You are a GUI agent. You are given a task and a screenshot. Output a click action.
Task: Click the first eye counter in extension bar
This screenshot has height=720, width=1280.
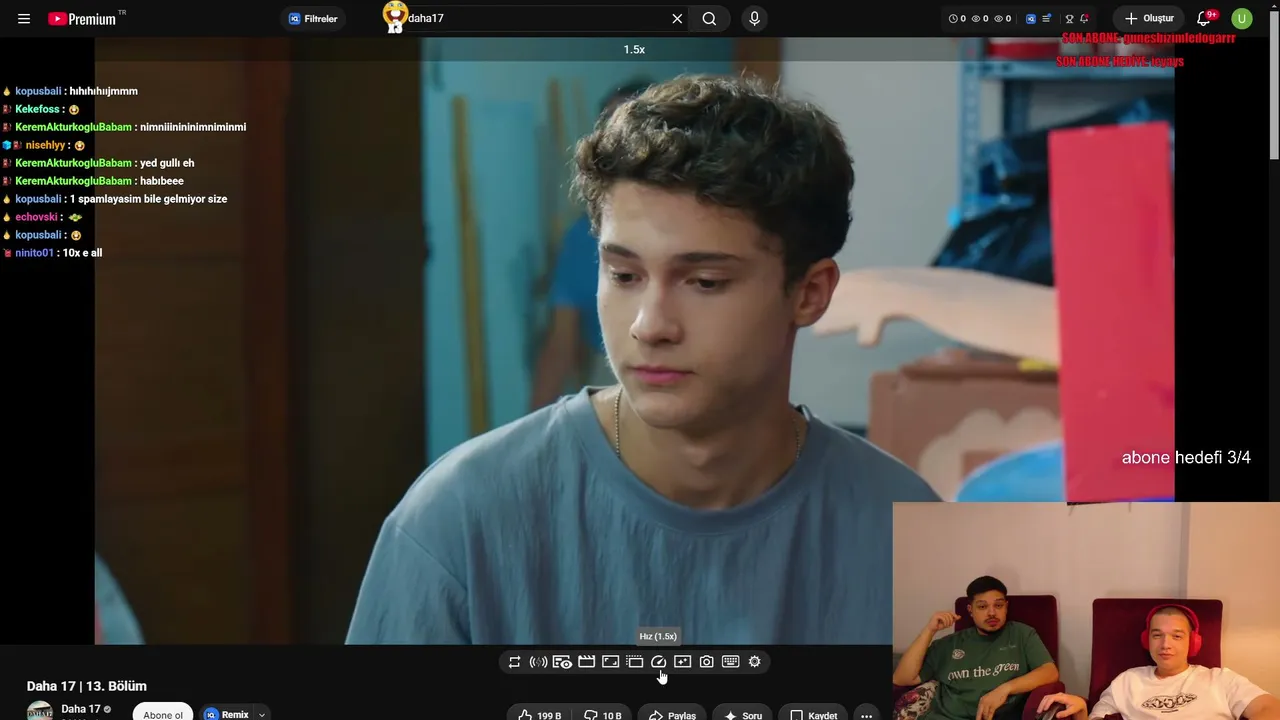coord(980,19)
